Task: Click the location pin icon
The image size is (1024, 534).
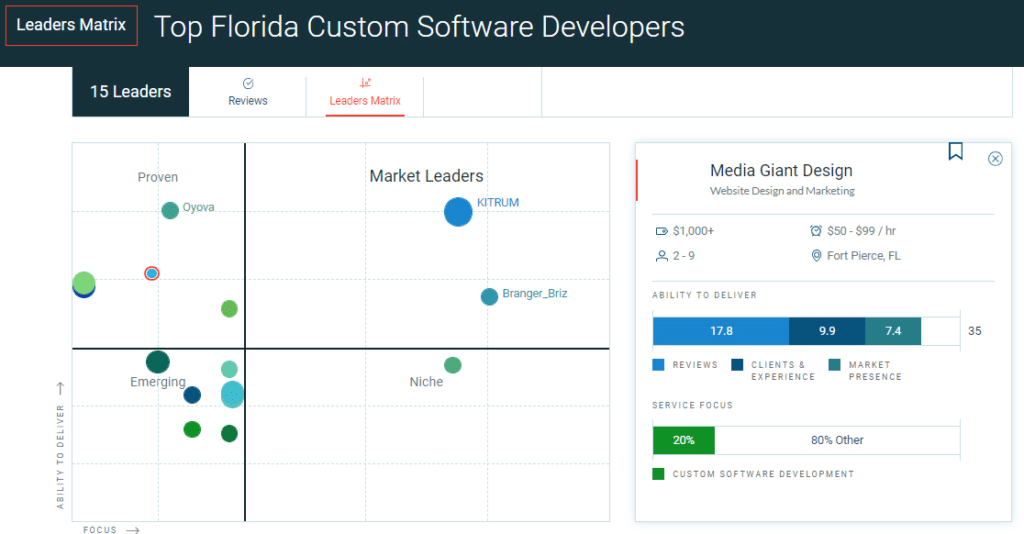Action: [816, 256]
